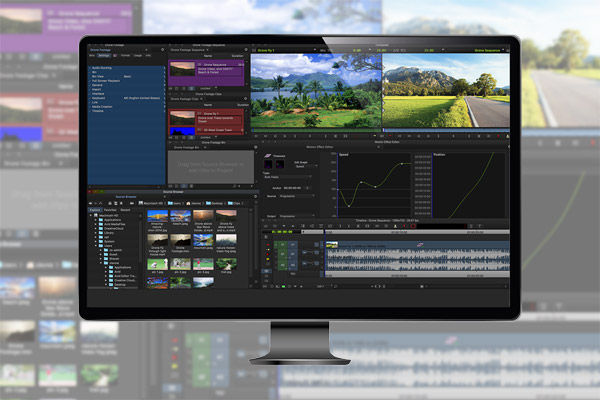Open the Source dropdown in Motion Effect Editor
The width and height of the screenshot is (600, 400).
coord(295,198)
